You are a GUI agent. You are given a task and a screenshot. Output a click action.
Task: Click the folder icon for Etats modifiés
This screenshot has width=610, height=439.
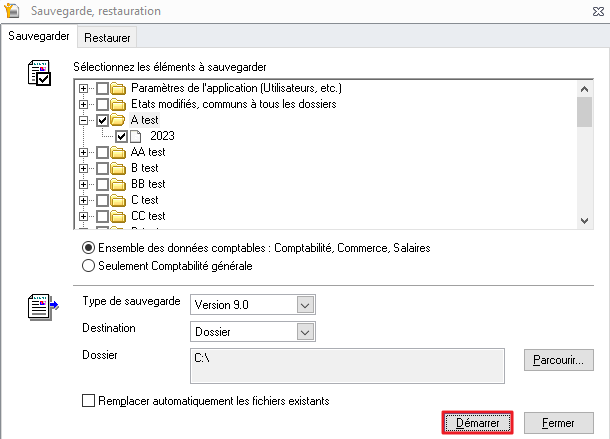119,104
